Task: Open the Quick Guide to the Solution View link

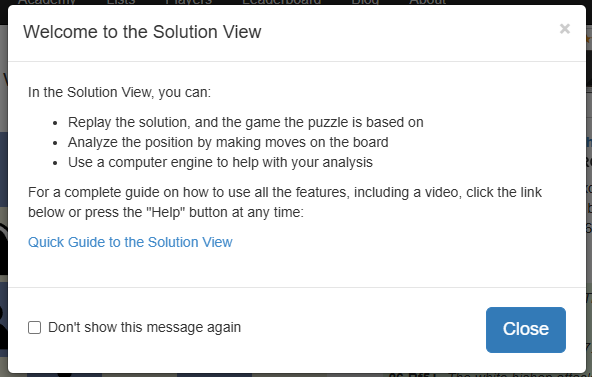Action: (x=130, y=242)
